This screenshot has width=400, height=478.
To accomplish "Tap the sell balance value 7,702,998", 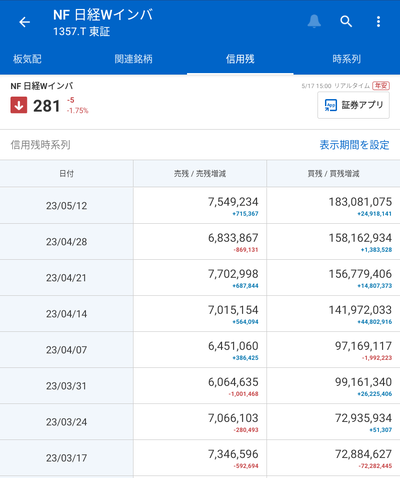I will (x=233, y=274).
